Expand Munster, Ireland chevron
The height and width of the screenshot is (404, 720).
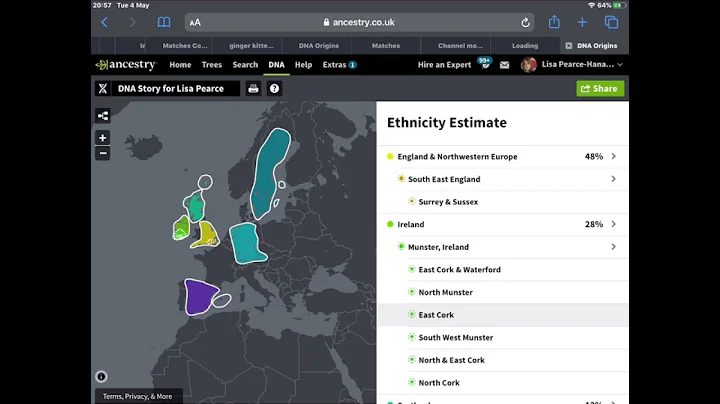click(x=613, y=247)
